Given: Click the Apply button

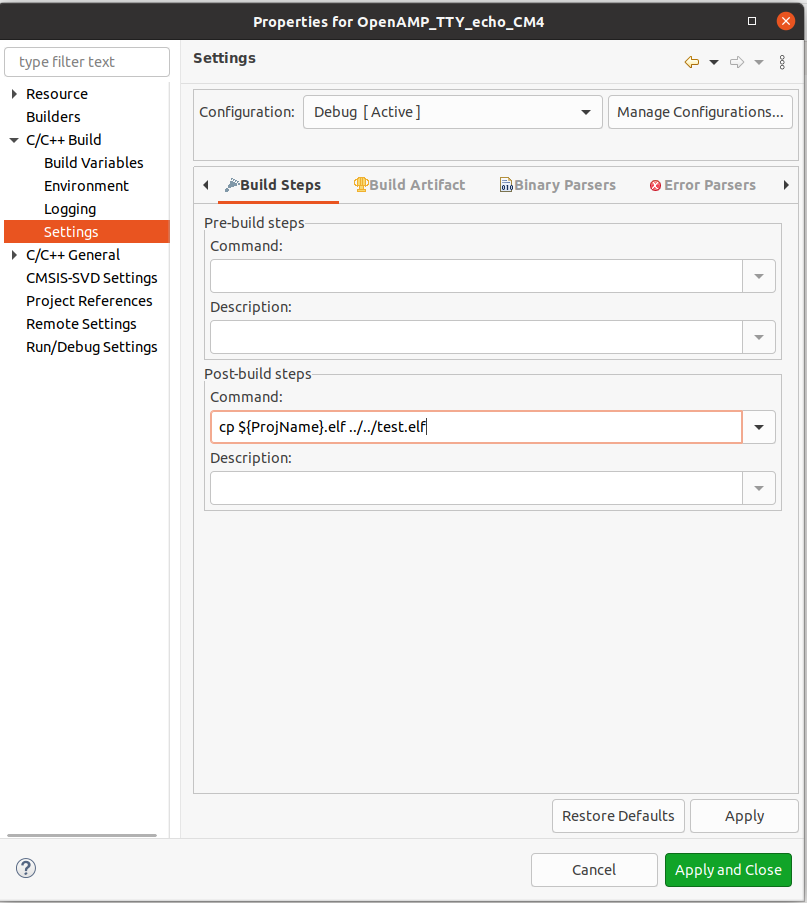Looking at the screenshot, I should click(744, 815).
